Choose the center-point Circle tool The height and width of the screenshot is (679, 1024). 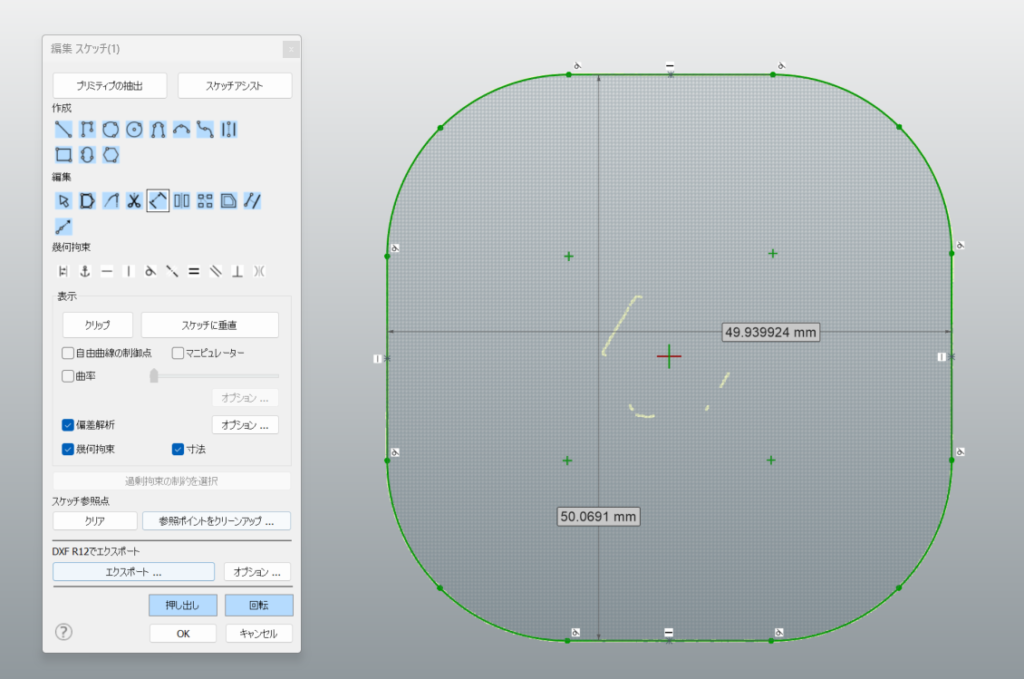tap(134, 129)
